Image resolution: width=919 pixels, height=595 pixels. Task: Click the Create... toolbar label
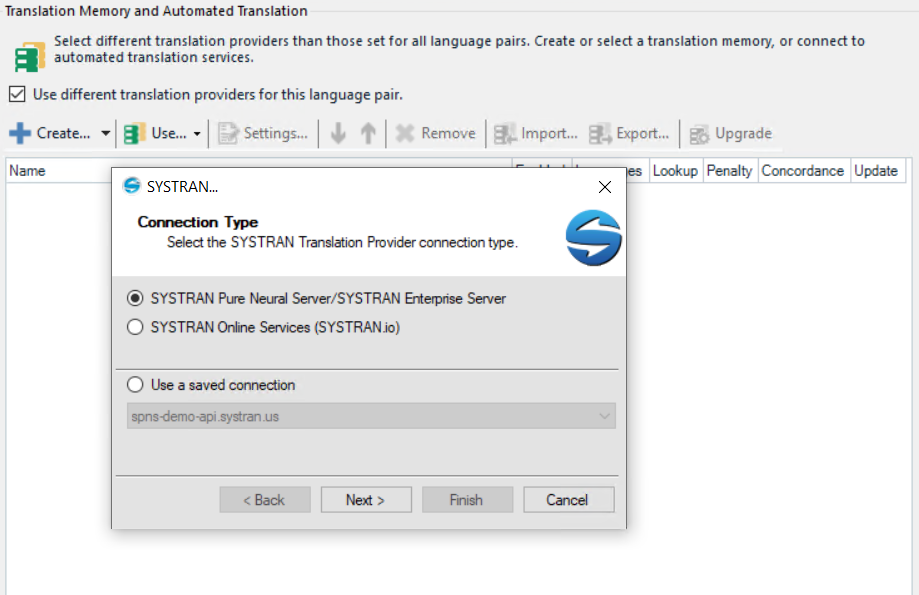[x=64, y=133]
